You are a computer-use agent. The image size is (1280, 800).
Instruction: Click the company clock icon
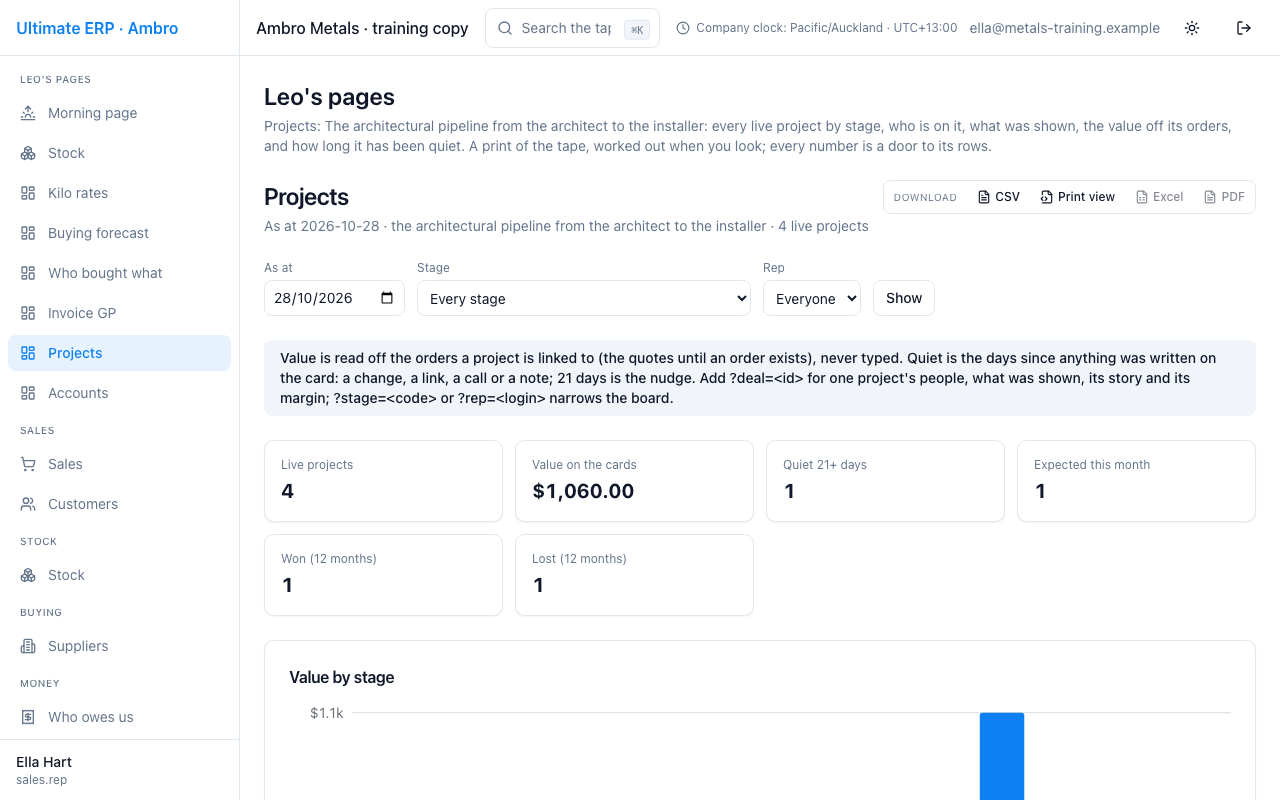(x=683, y=28)
